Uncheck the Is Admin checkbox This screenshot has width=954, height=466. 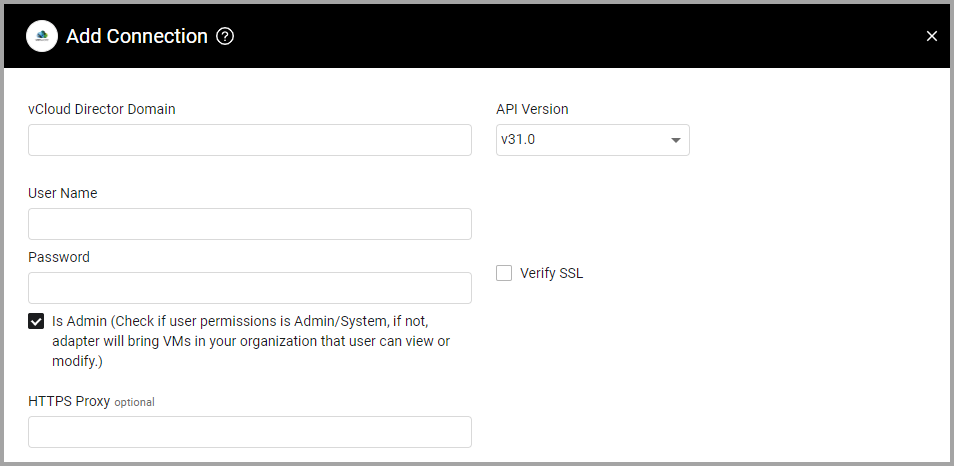[36, 321]
